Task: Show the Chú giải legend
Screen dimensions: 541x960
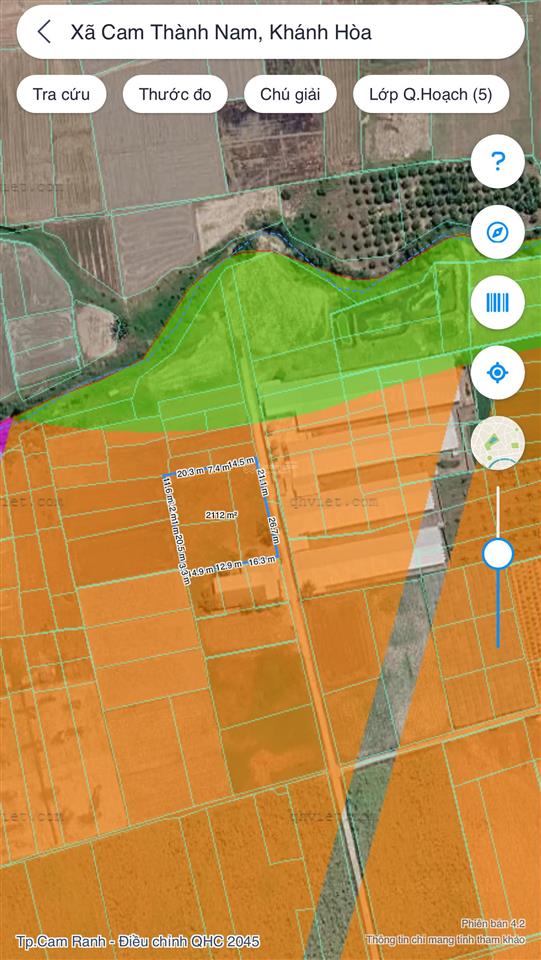Action: tap(290, 94)
